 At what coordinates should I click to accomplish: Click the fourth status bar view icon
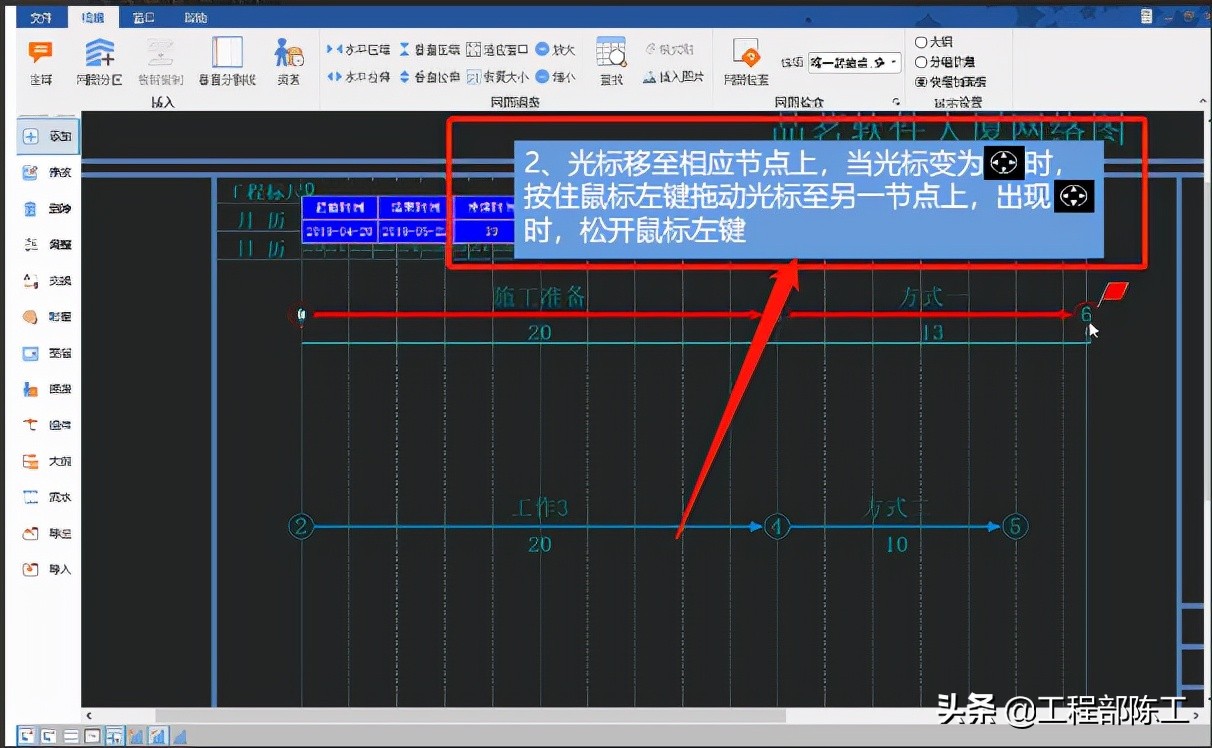point(93,736)
